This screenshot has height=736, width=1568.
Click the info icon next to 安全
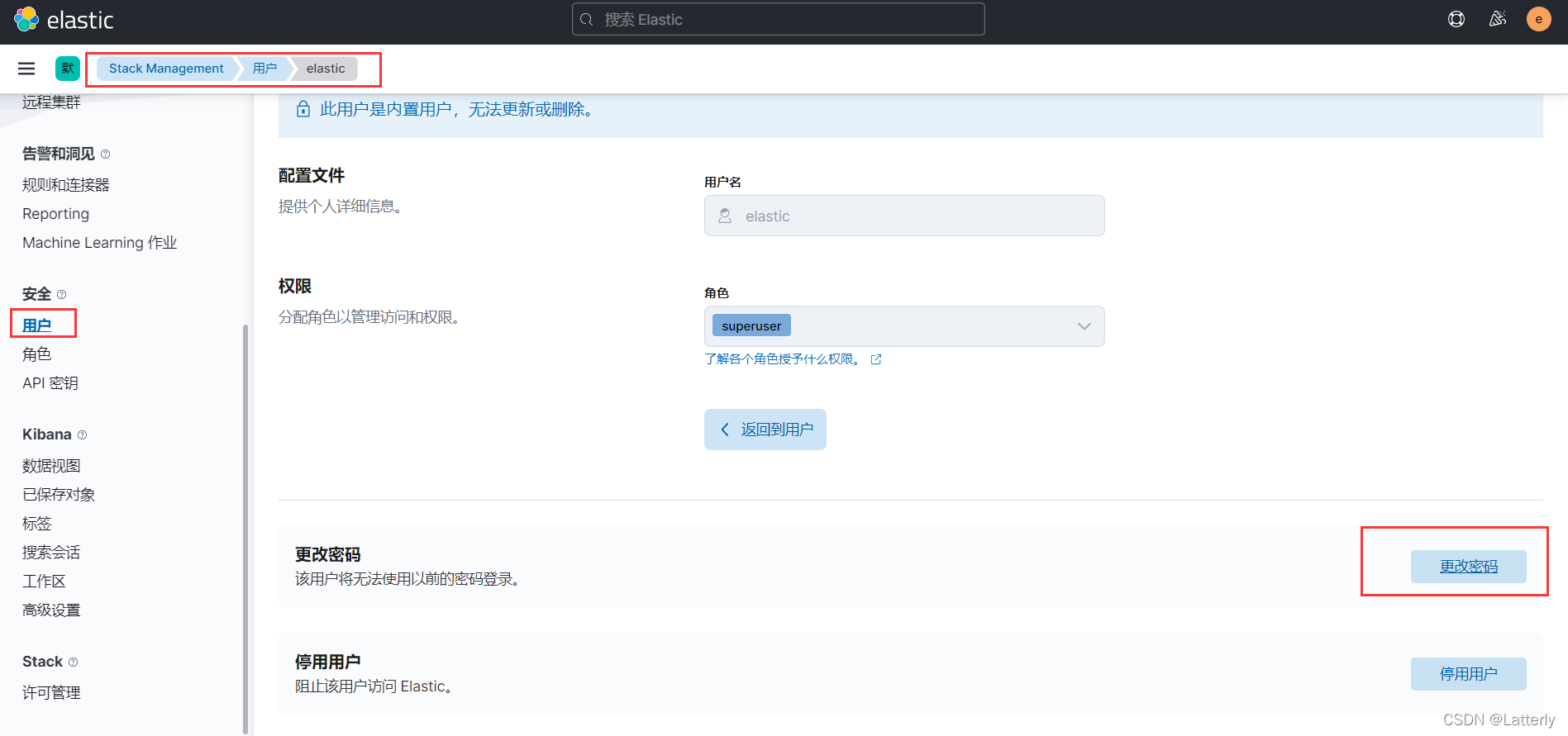[61, 295]
